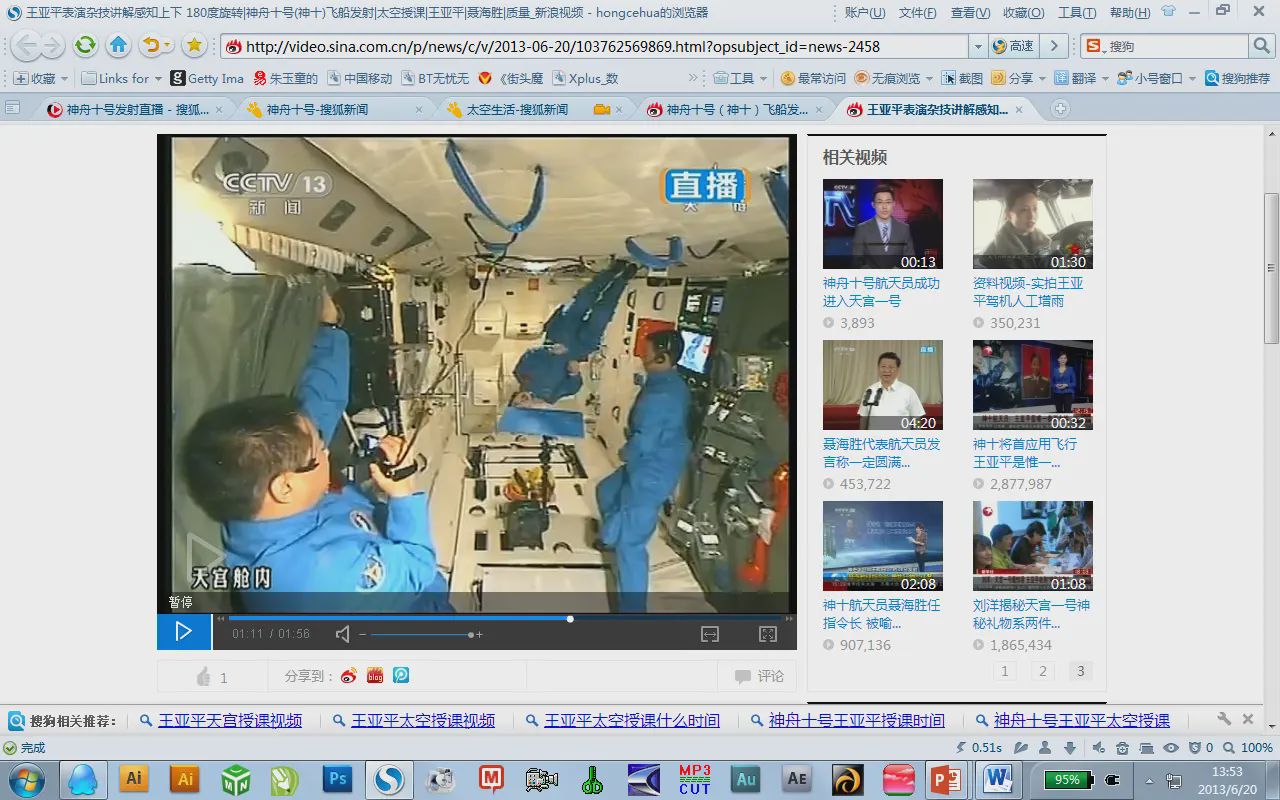Click the thumbs-up like icon

(204, 677)
